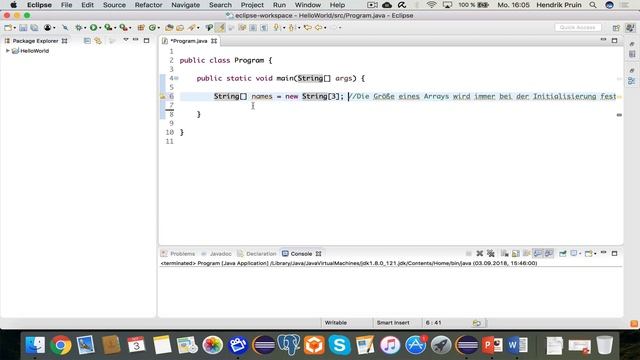The height and width of the screenshot is (360, 640).
Task: Collapse the main method fold marker
Action: [176, 78]
